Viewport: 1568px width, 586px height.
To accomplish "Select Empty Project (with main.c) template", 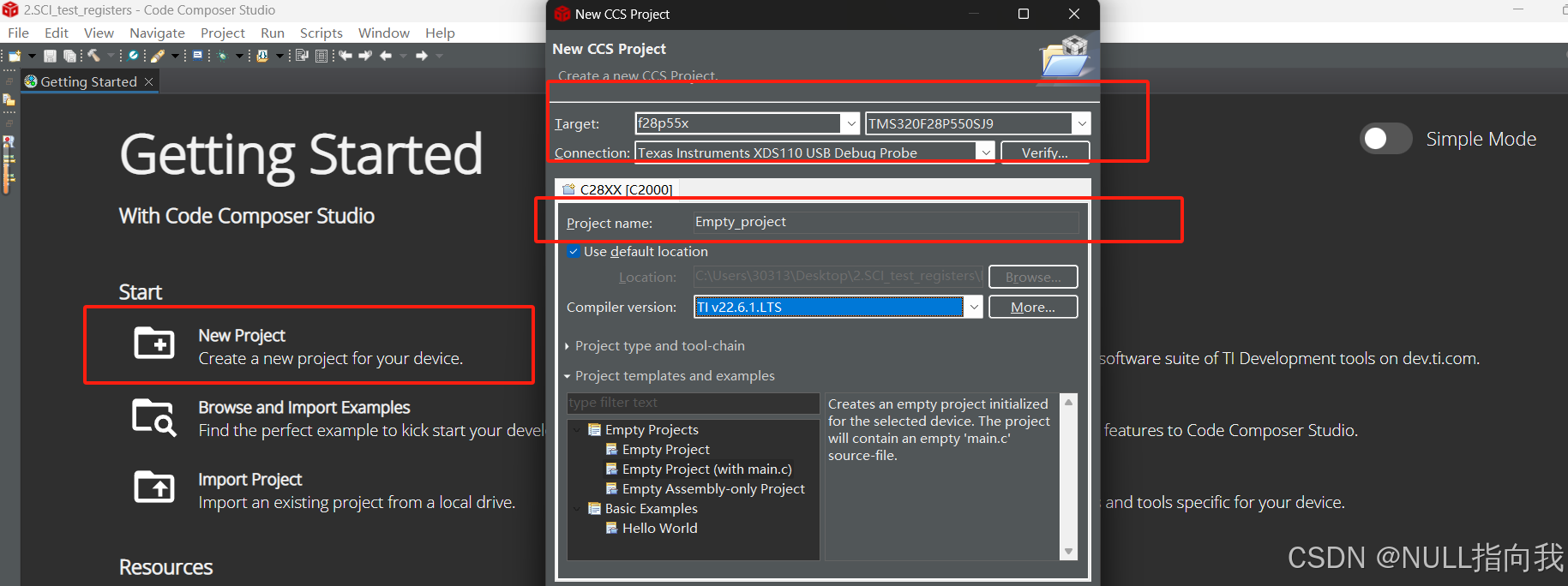I will click(707, 469).
